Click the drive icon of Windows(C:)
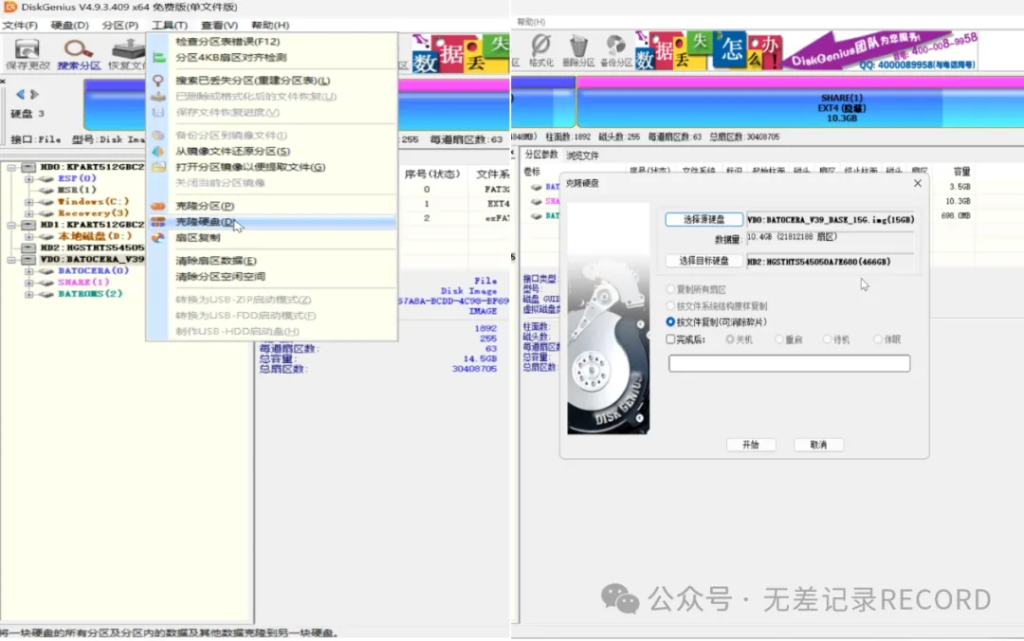This screenshot has width=1024, height=641. tap(46, 202)
